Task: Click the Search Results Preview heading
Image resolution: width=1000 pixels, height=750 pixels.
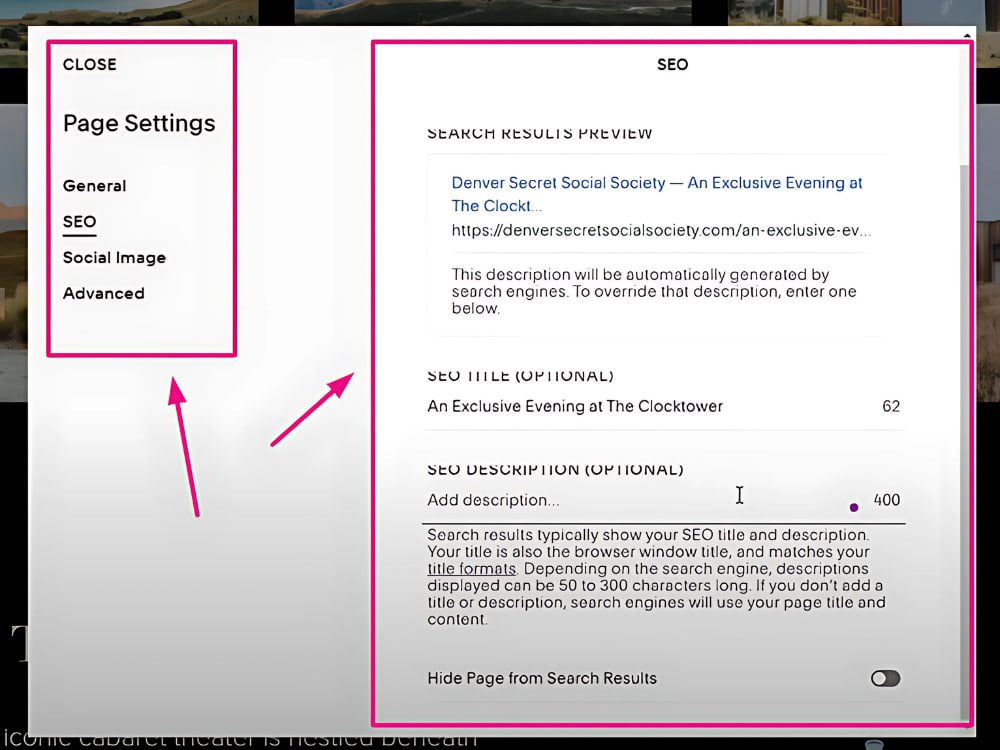Action: coord(540,133)
